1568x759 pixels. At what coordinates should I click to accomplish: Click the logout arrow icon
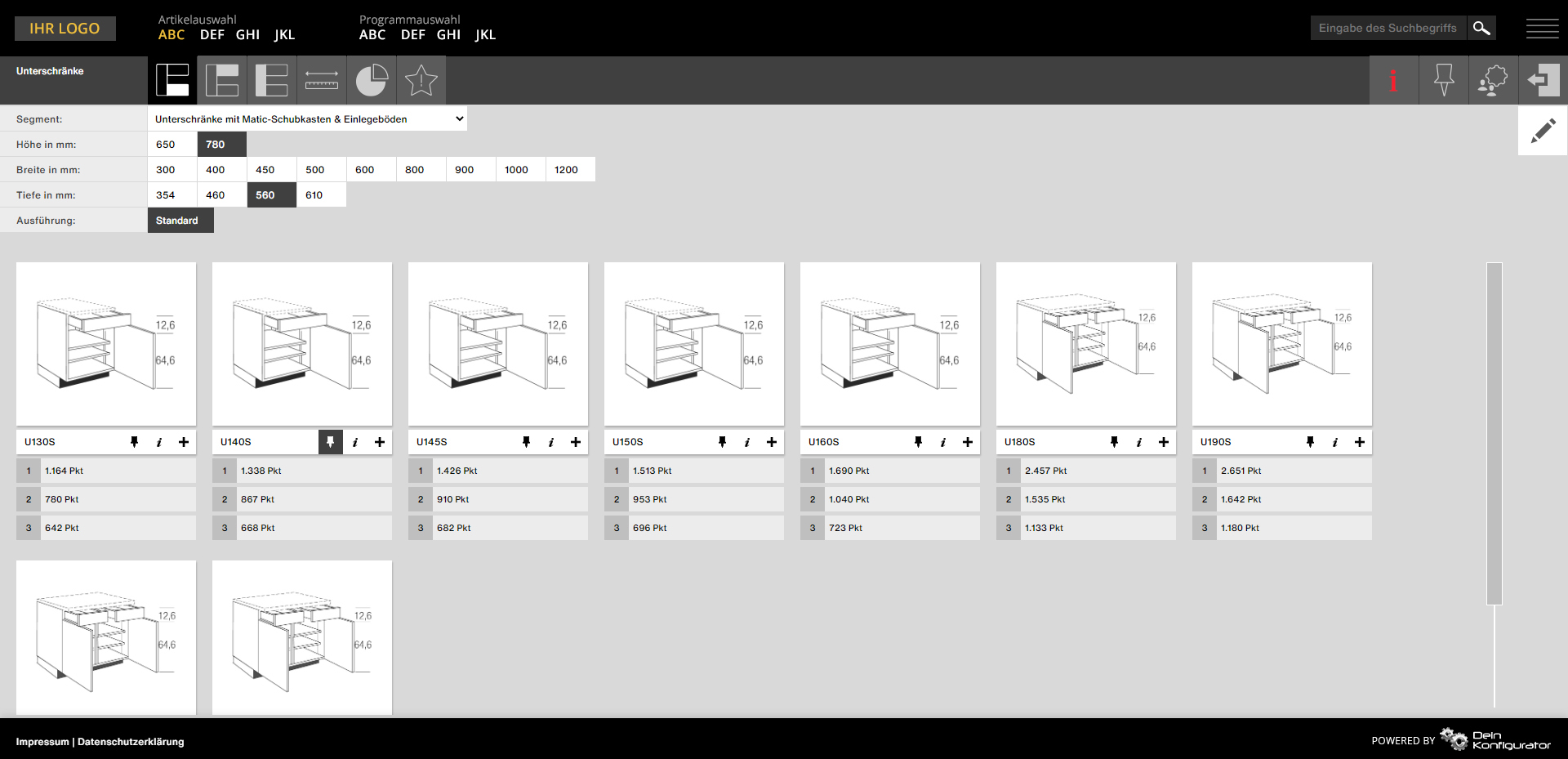pyautogui.click(x=1543, y=80)
